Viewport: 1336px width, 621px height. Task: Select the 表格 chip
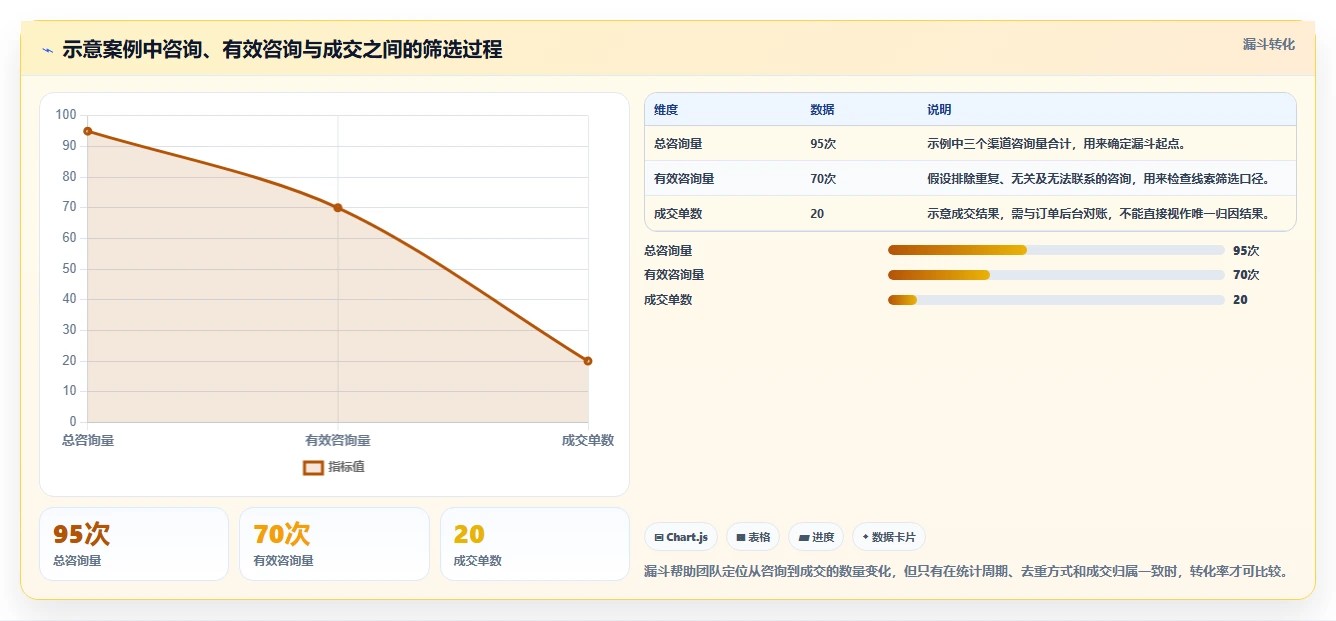point(753,537)
